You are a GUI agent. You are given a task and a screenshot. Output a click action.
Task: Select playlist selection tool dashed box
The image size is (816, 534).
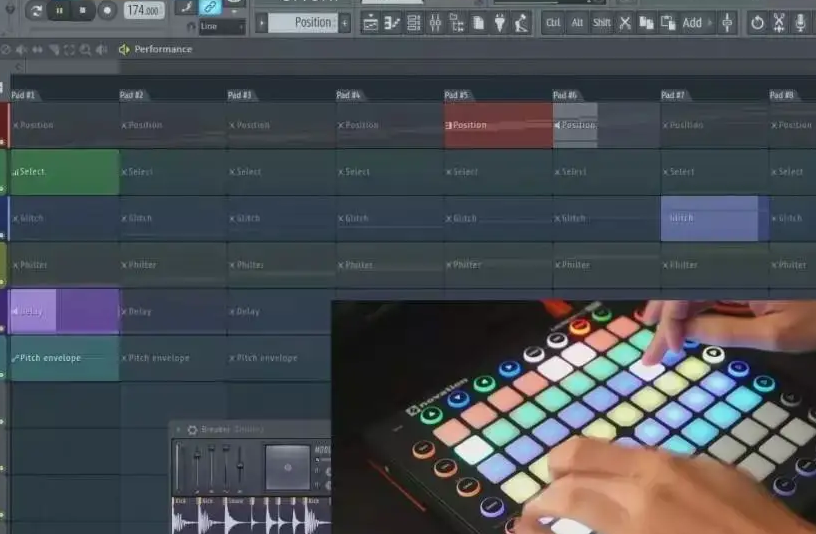69,49
